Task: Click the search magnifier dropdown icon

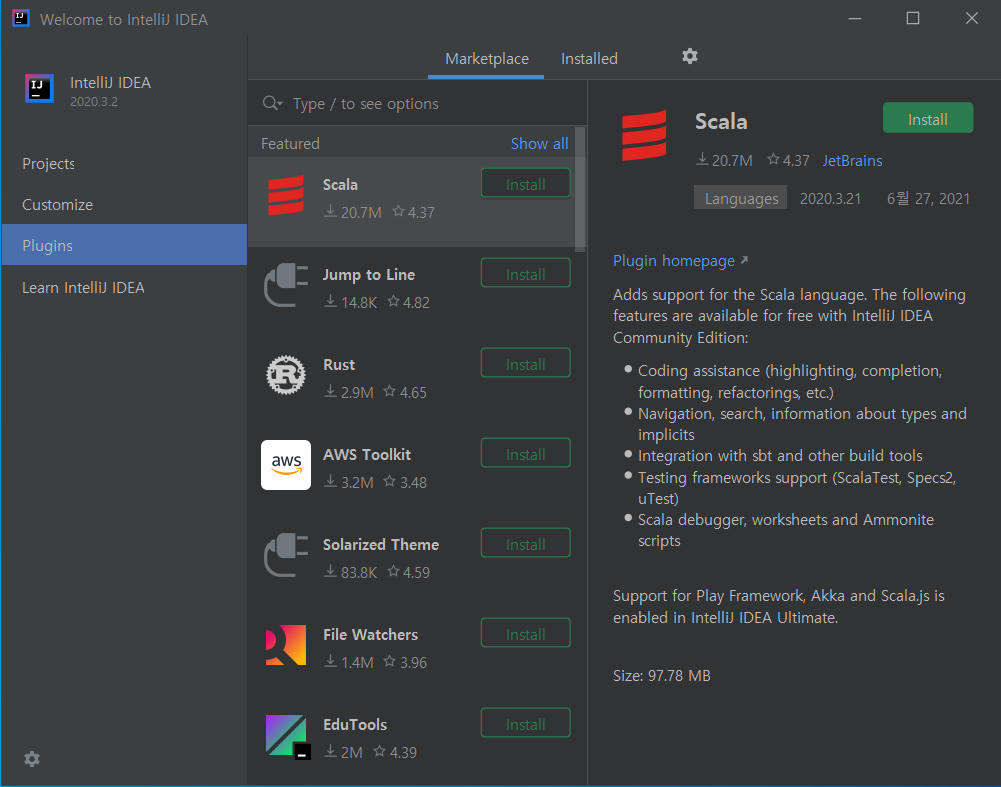Action: pyautogui.click(x=273, y=103)
